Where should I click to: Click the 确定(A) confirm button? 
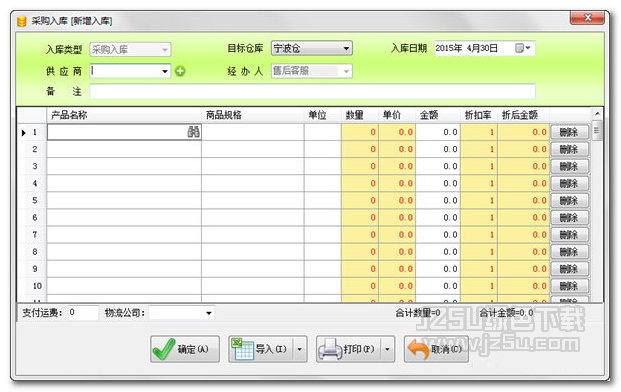[185, 349]
